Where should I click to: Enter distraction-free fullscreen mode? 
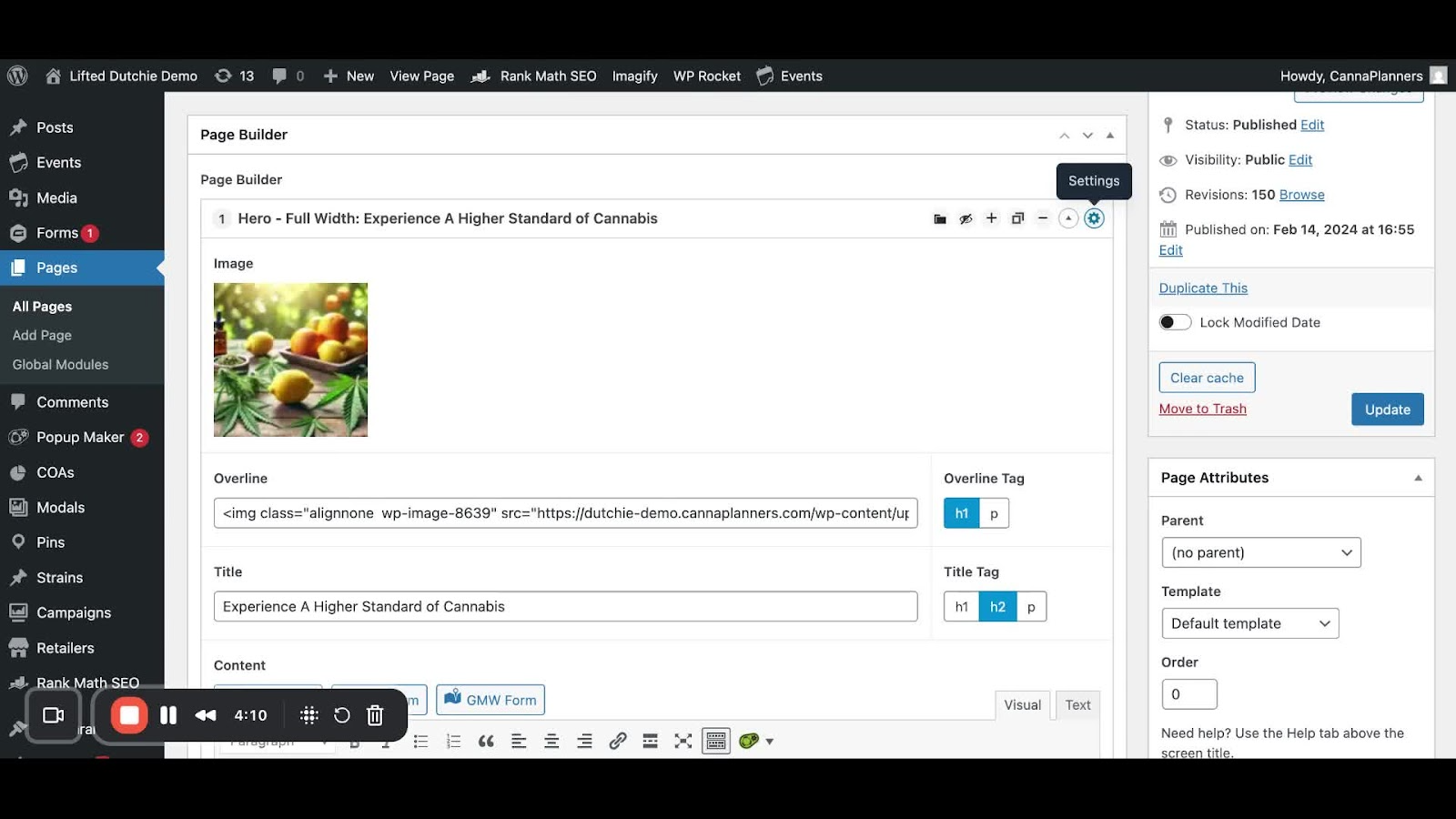tap(682, 742)
